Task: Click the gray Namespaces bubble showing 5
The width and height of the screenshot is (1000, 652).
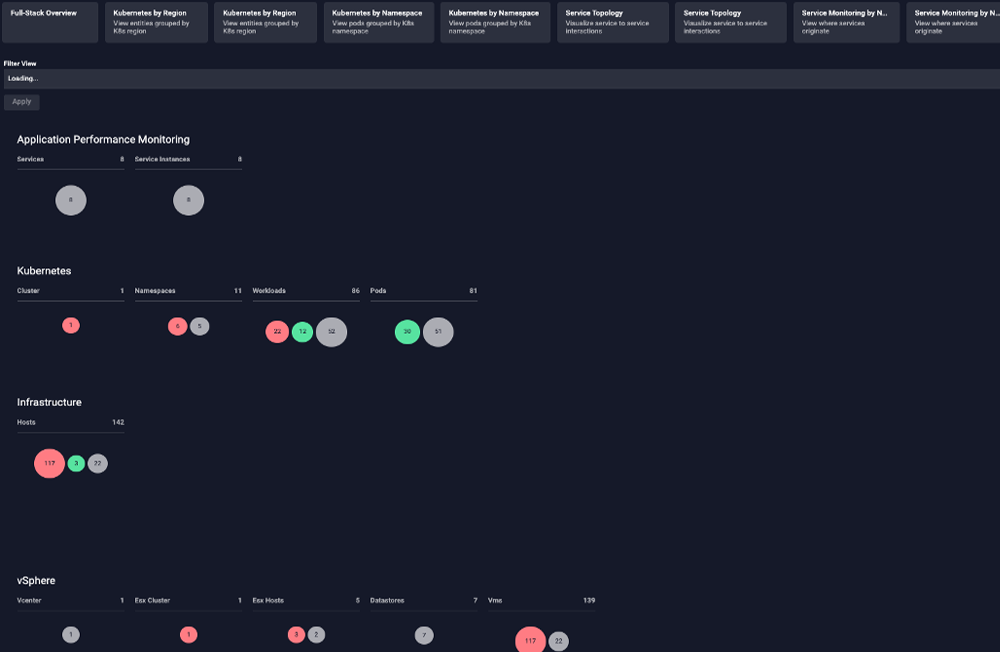Action: [200, 327]
